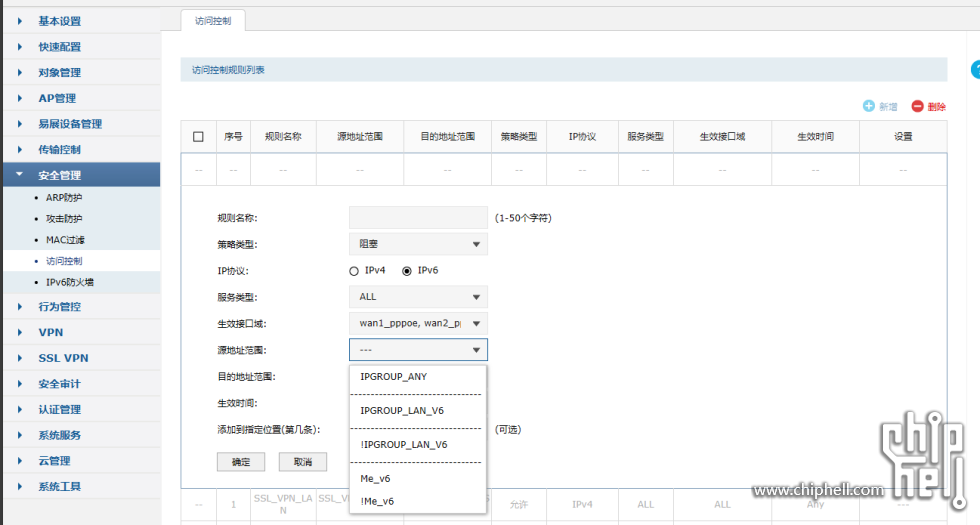Click the blue plus icon to add a rule
The image size is (980, 525).
click(869, 106)
